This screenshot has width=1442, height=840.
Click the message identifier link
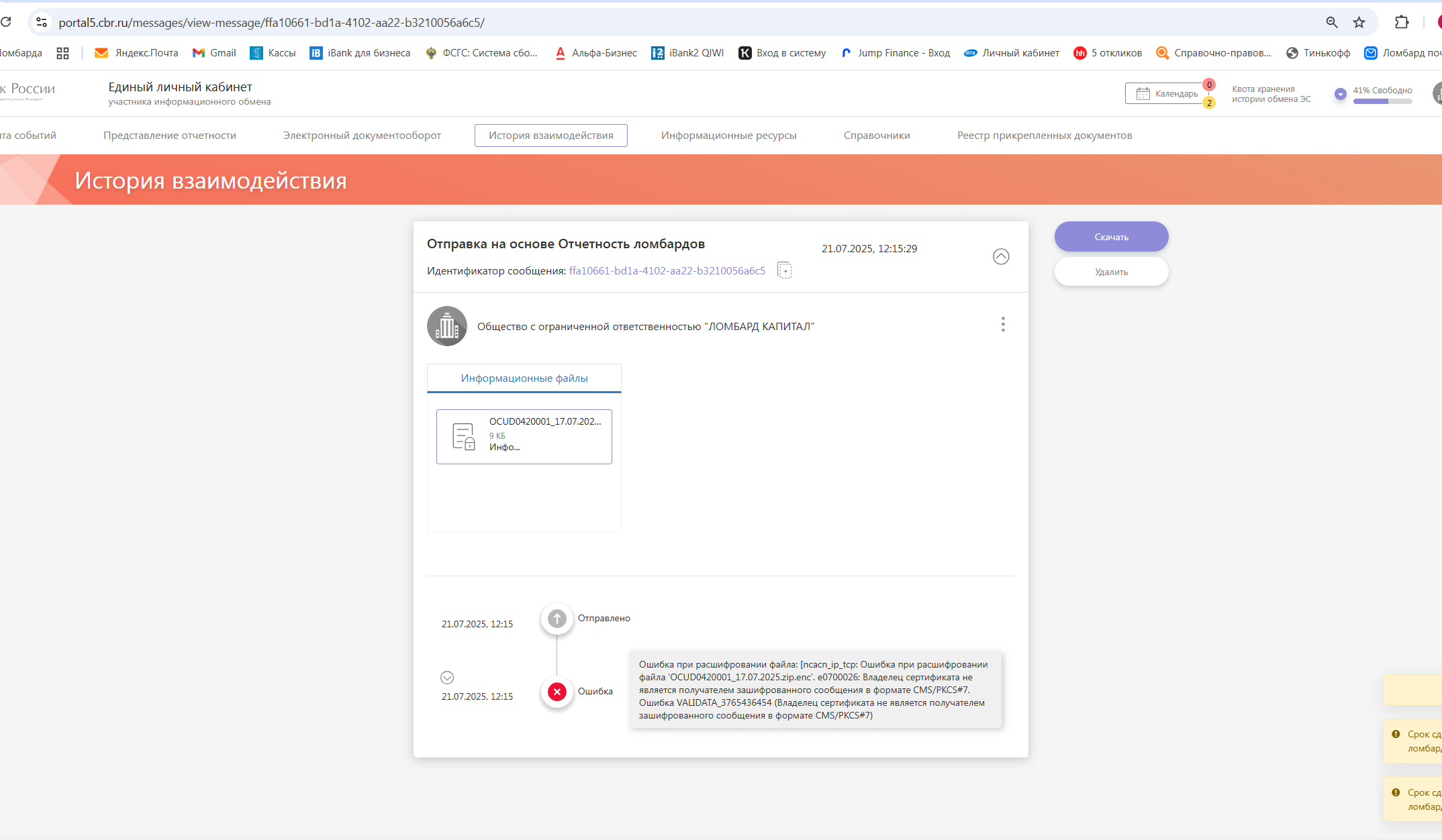667,271
